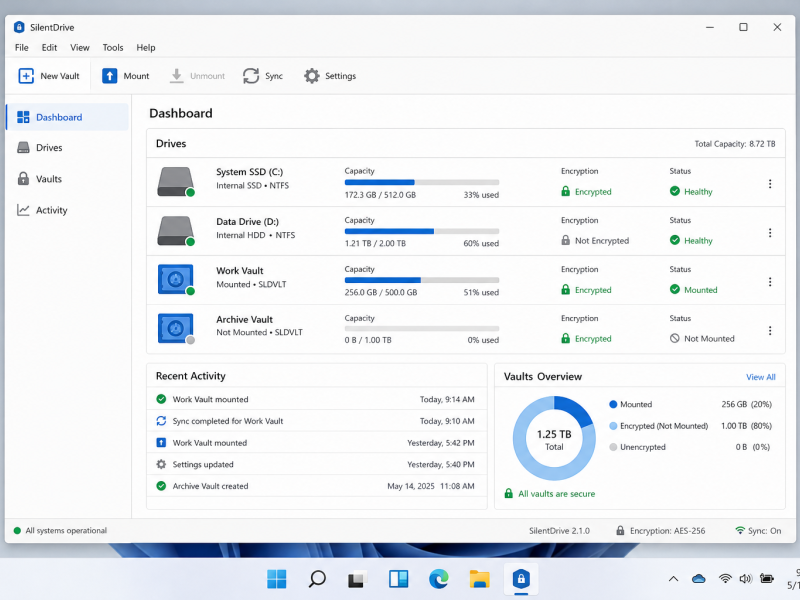This screenshot has height=600, width=800.
Task: Open taskbar Search magnifier
Action: click(317, 579)
